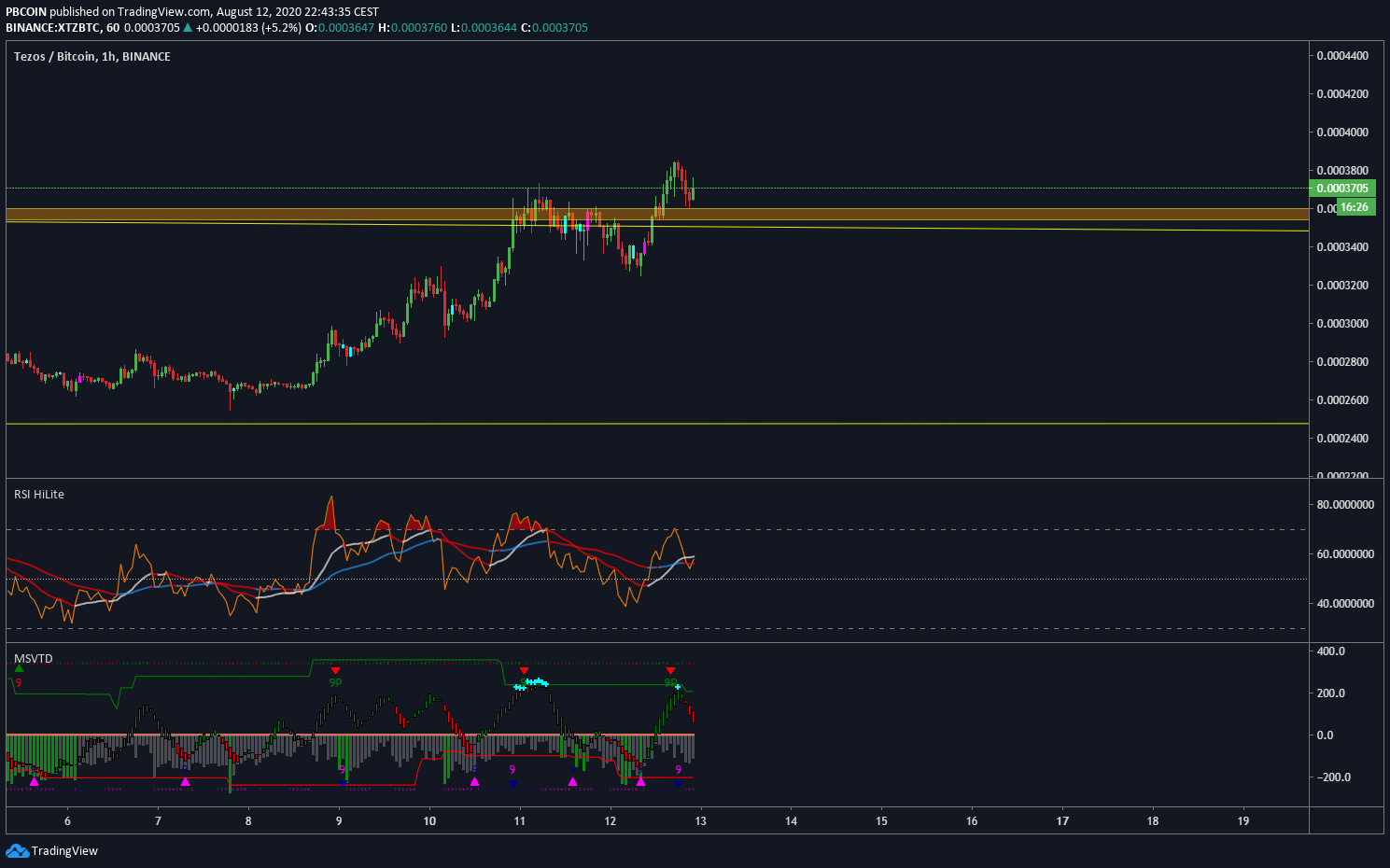Click the RSI 60.0000000 axis value
The height and width of the screenshot is (868, 1390).
point(1345,554)
